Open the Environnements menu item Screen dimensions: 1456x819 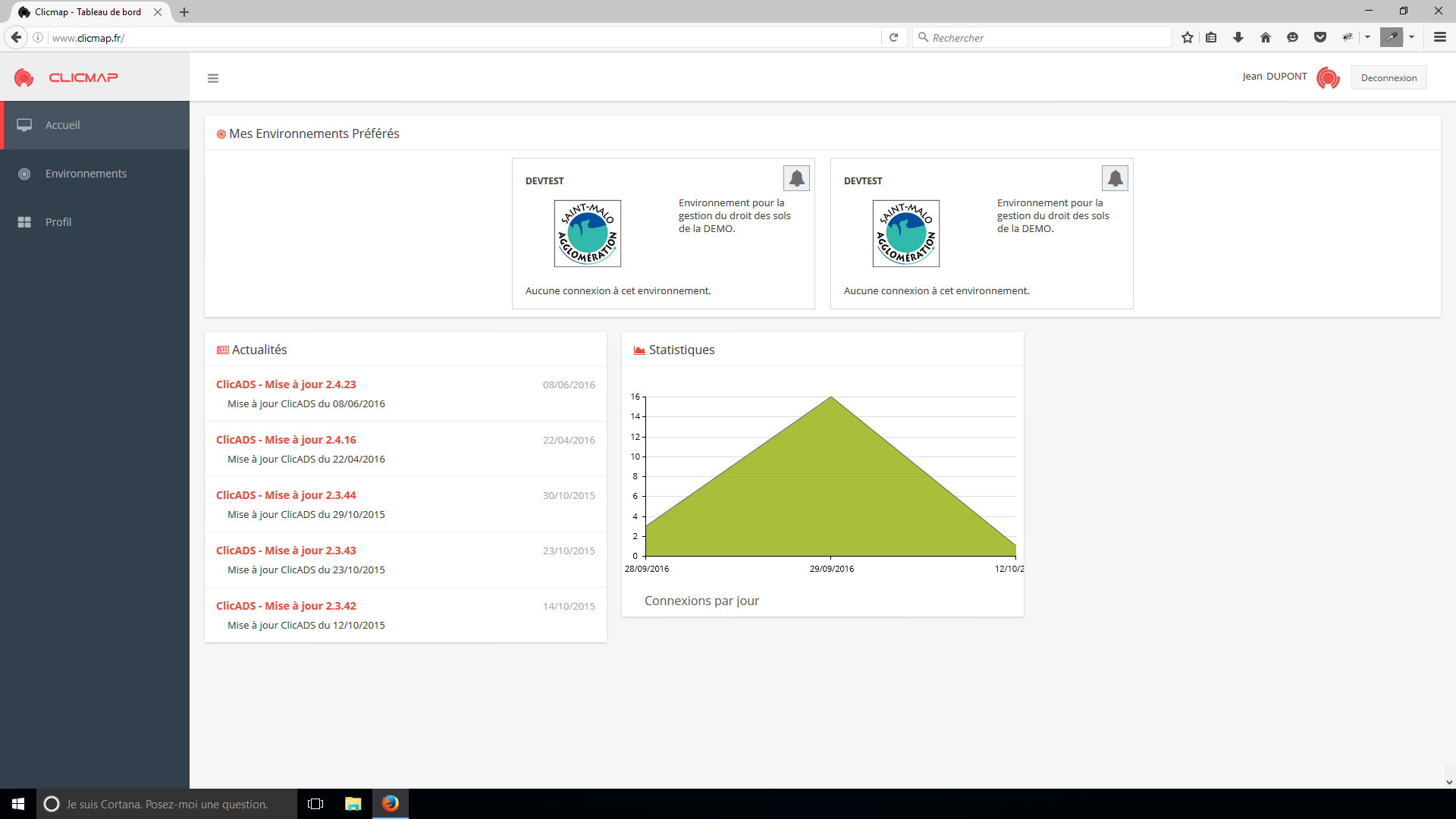[95, 174]
